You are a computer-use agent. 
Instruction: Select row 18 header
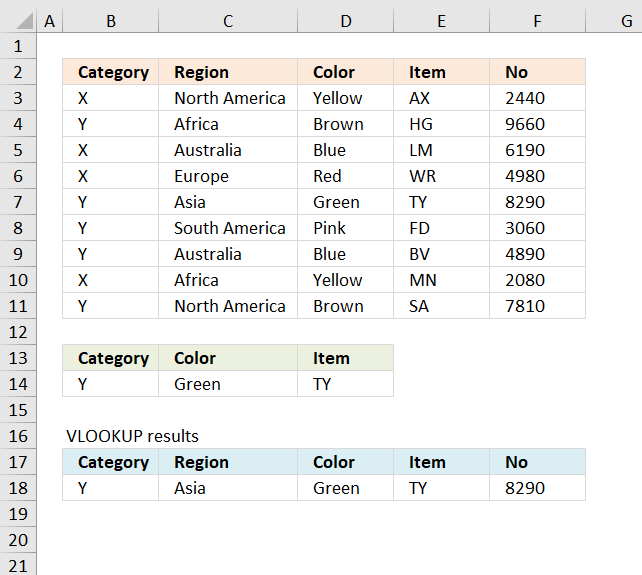tap(18, 488)
